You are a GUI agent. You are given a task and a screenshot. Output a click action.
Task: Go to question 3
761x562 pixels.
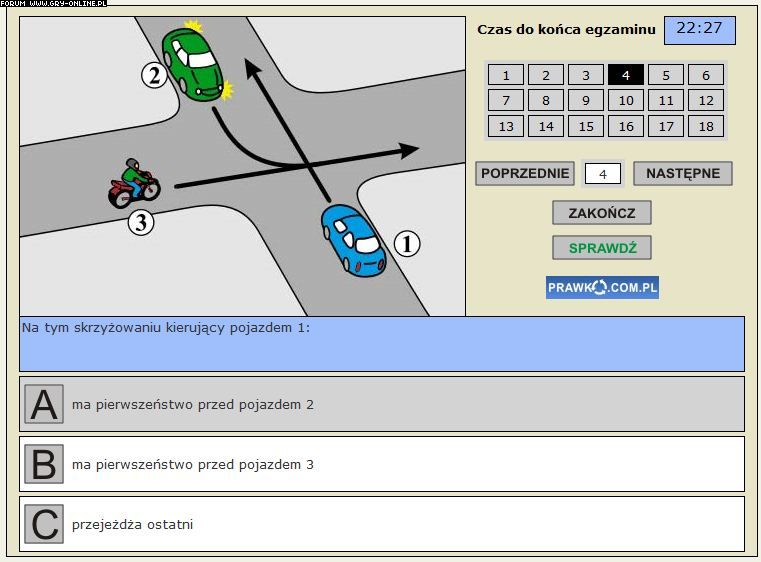[586, 75]
